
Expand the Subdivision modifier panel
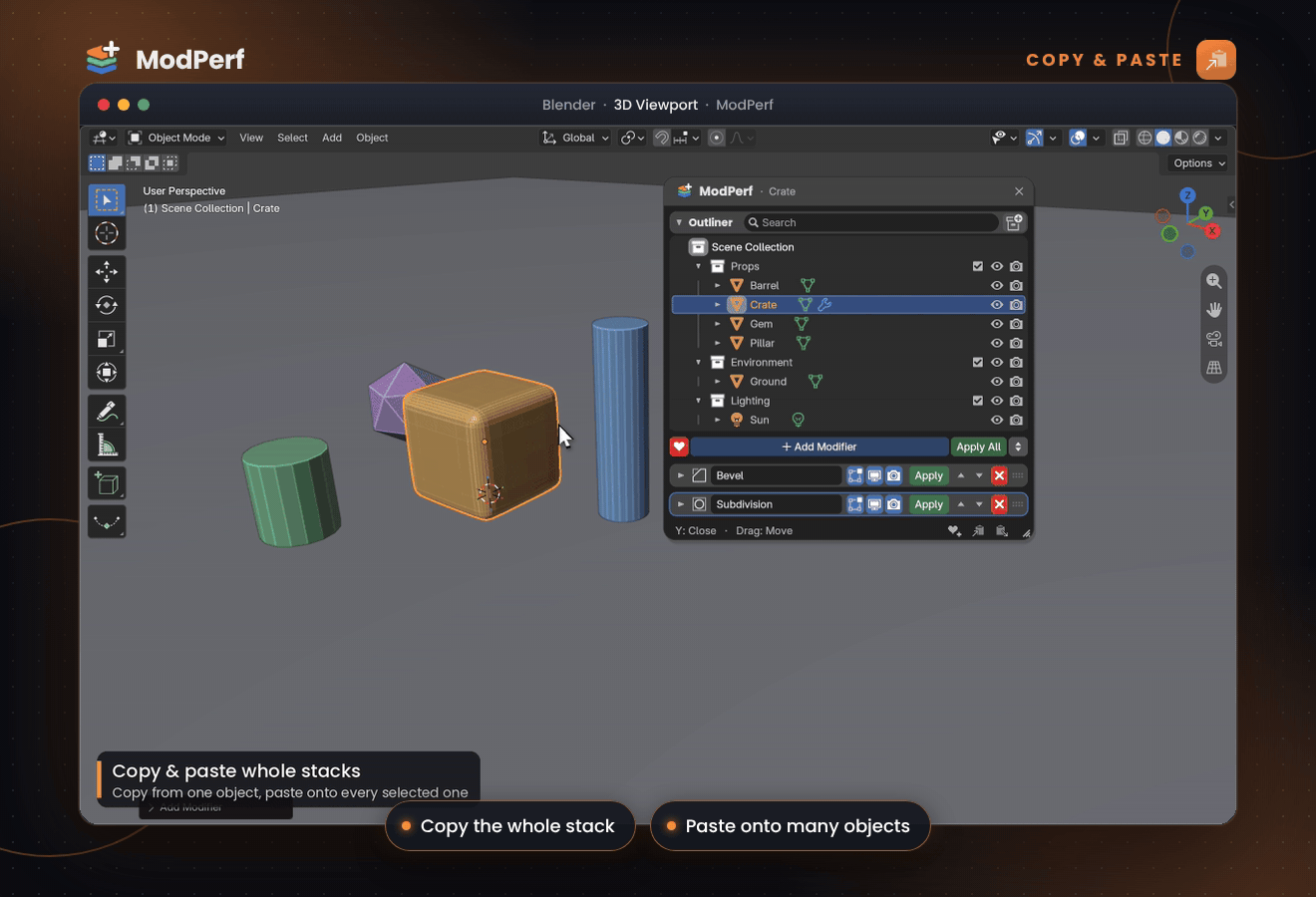(681, 504)
